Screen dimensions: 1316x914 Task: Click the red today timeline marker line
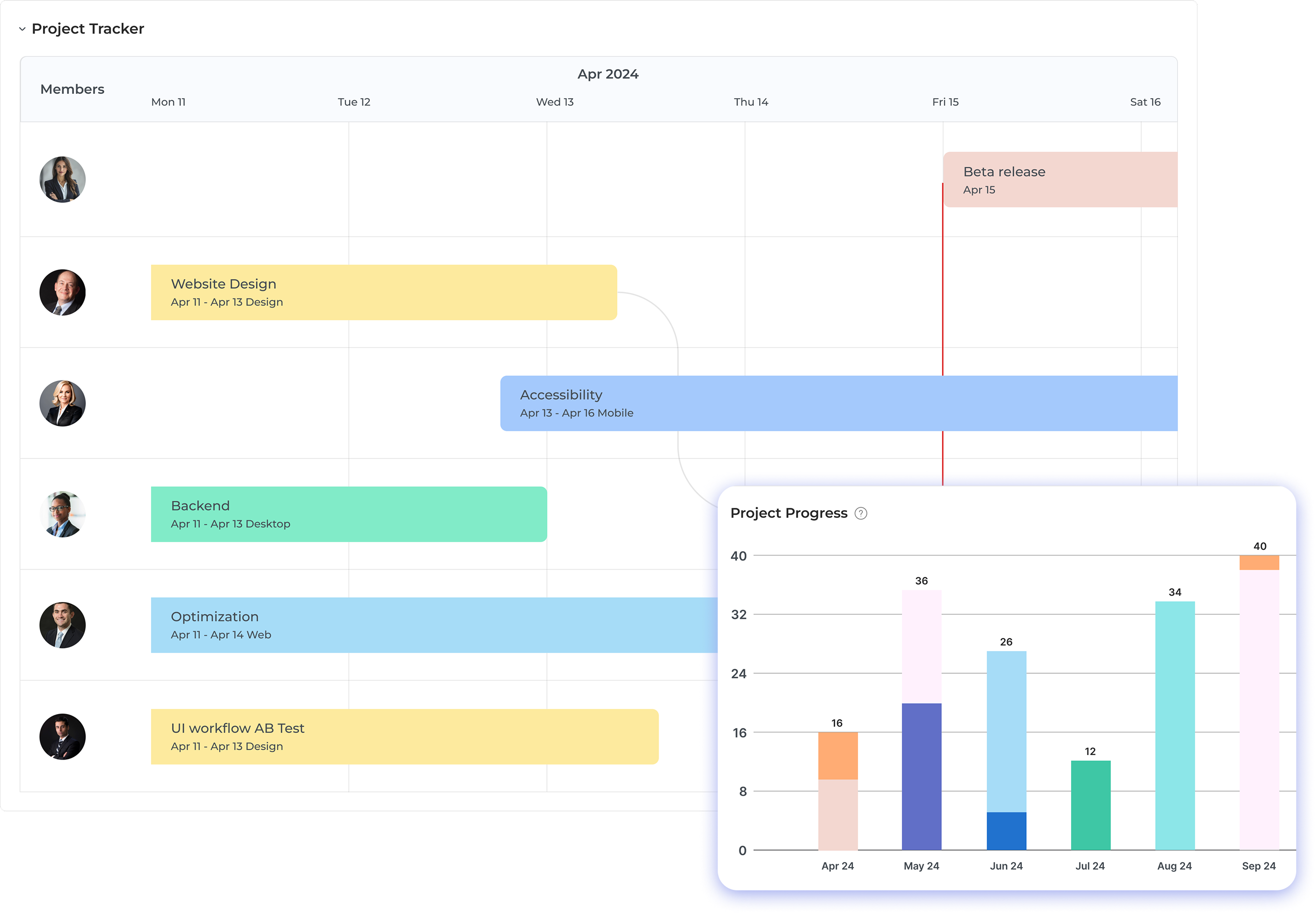click(x=943, y=286)
